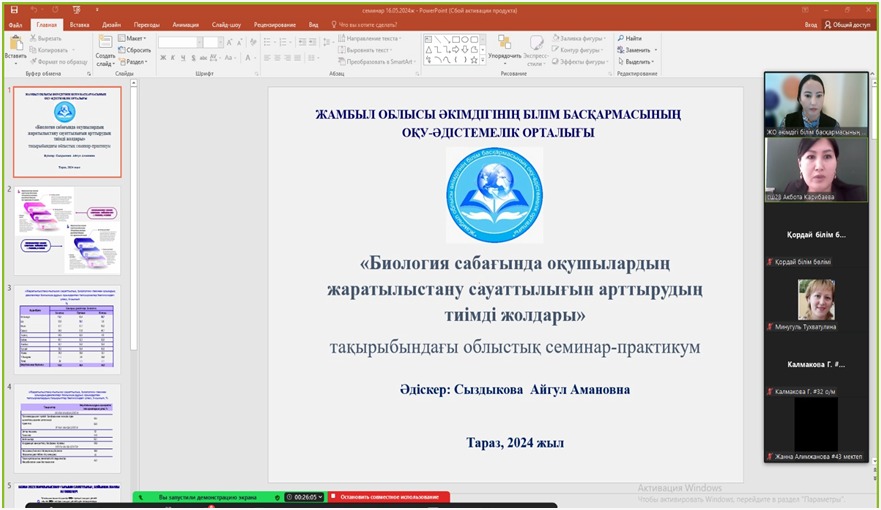Screen dimensions: 881x510
Task: Open font color A picker
Action: [x=248, y=58]
